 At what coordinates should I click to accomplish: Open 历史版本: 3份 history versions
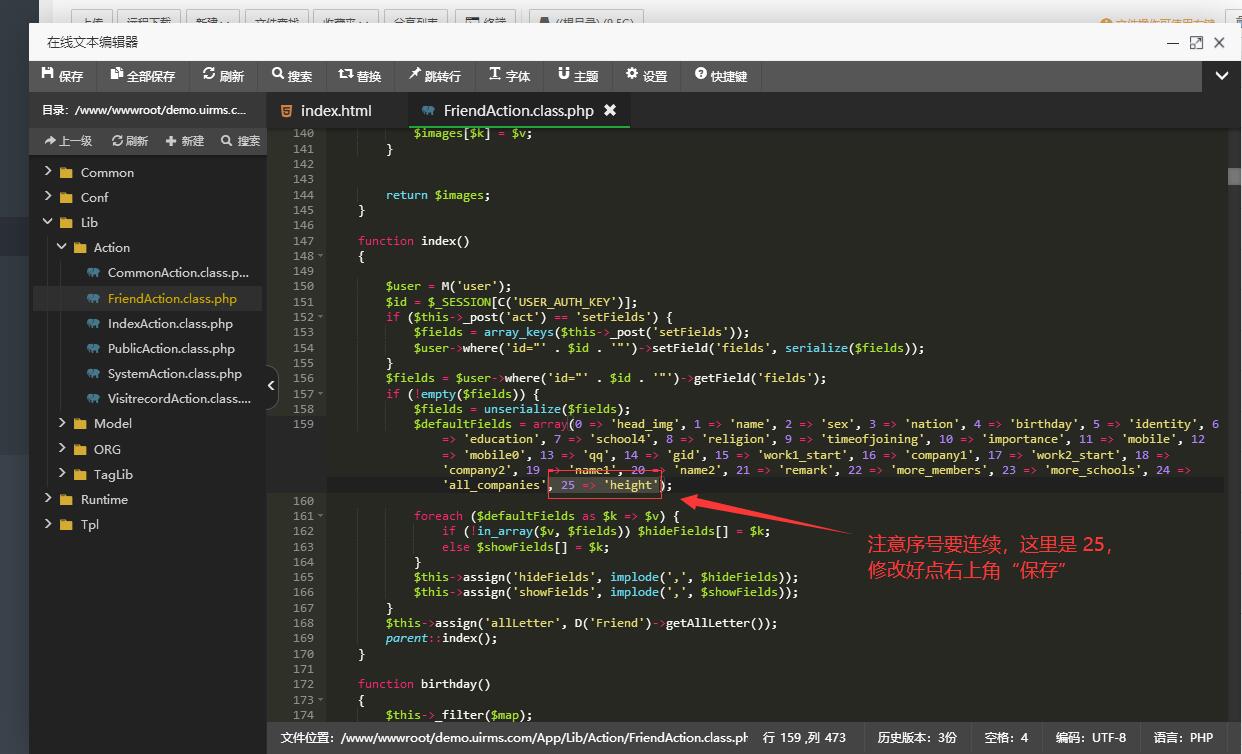tap(917, 738)
